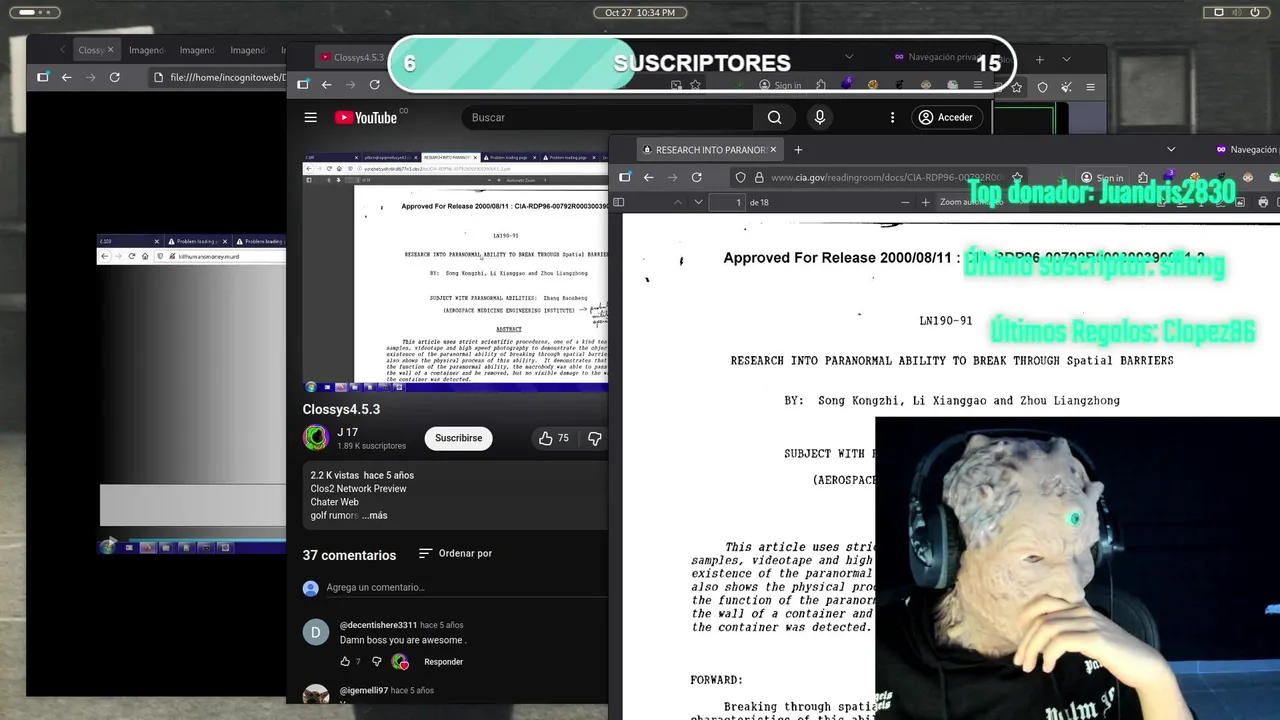Click the Acceder sign-in button
1280x720 pixels.
pyautogui.click(x=945, y=118)
